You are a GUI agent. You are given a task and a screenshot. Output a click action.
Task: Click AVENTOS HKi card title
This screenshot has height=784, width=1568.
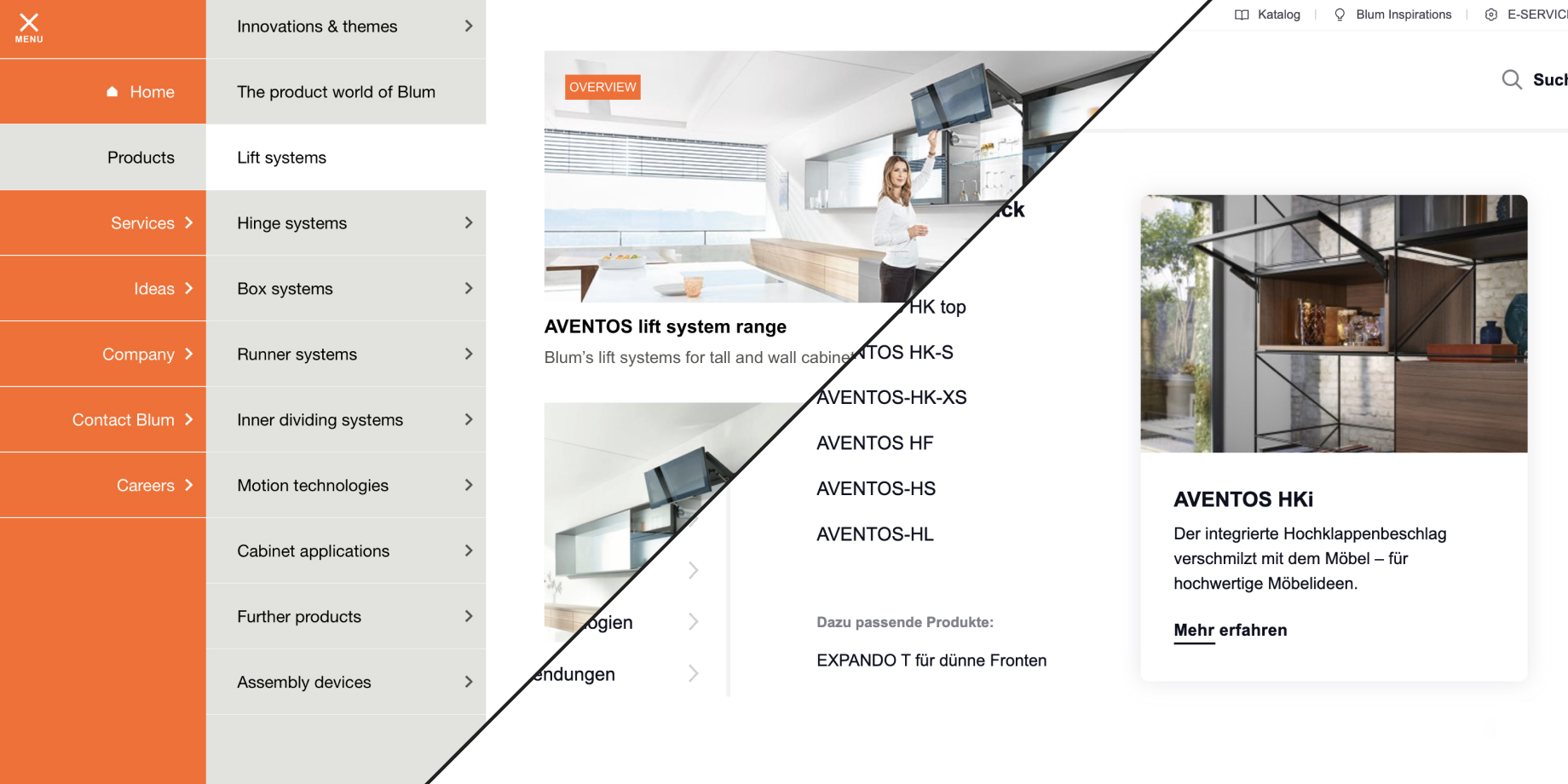point(1243,499)
